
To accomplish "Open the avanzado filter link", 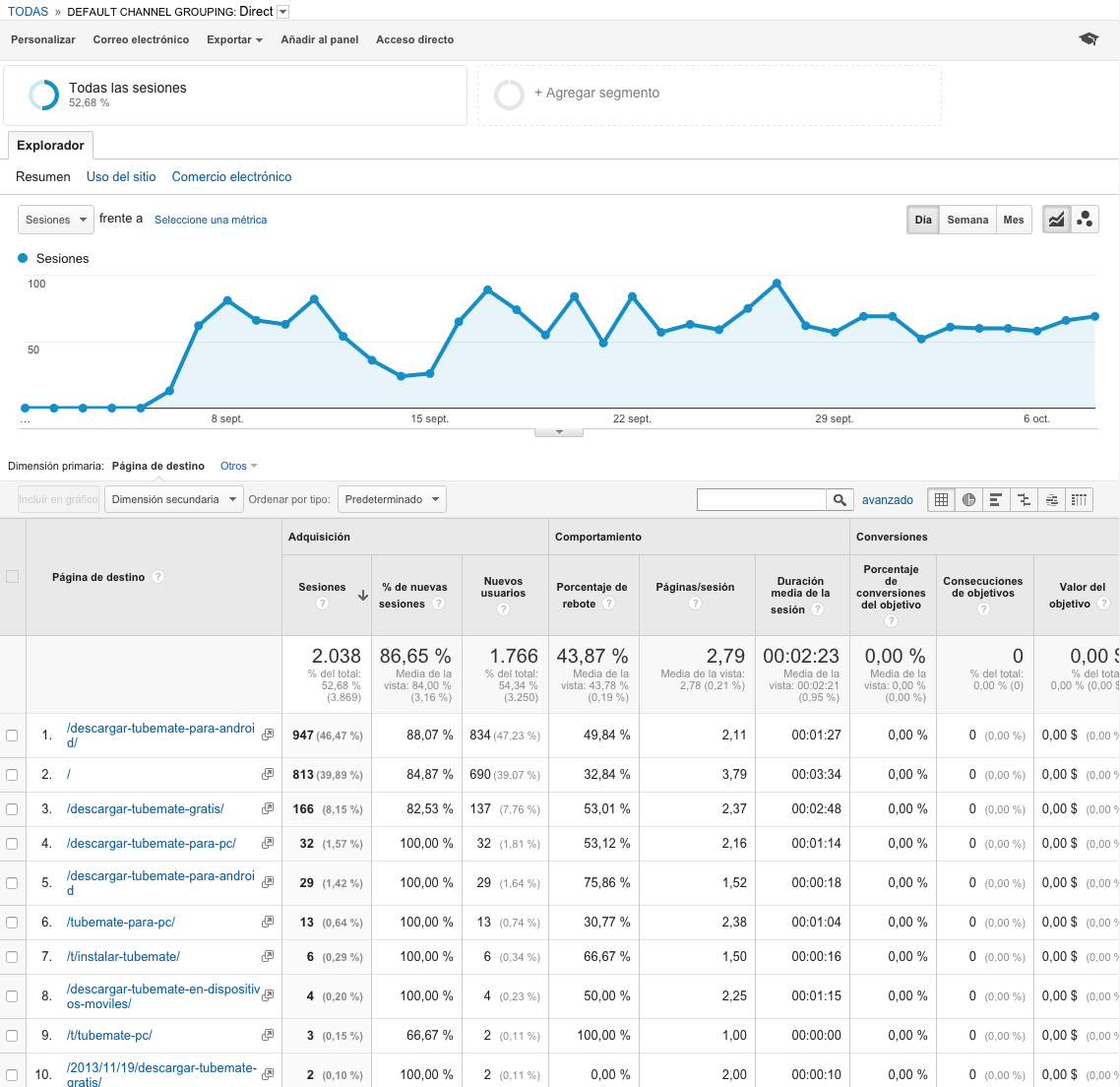I will (x=887, y=499).
